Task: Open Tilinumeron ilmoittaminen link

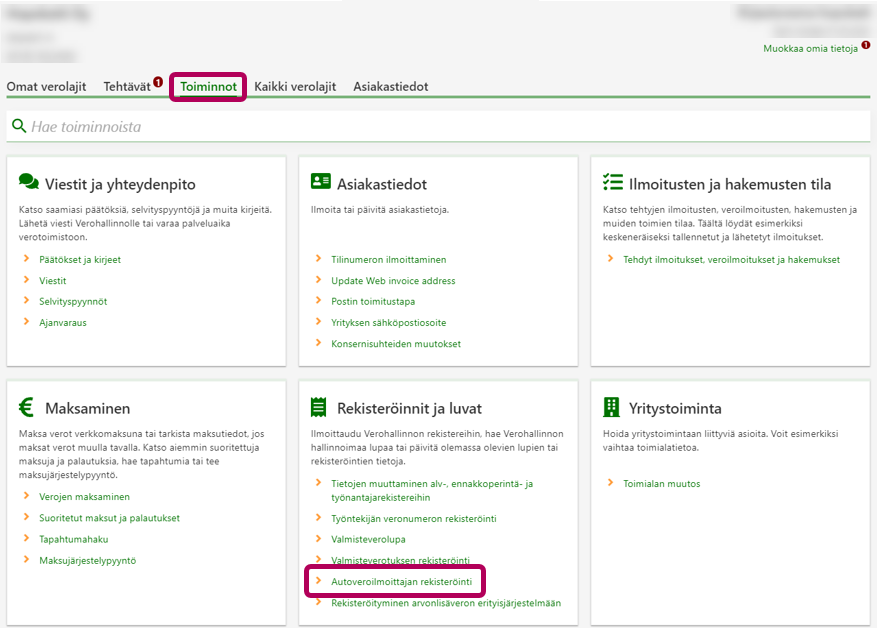Action: (388, 260)
